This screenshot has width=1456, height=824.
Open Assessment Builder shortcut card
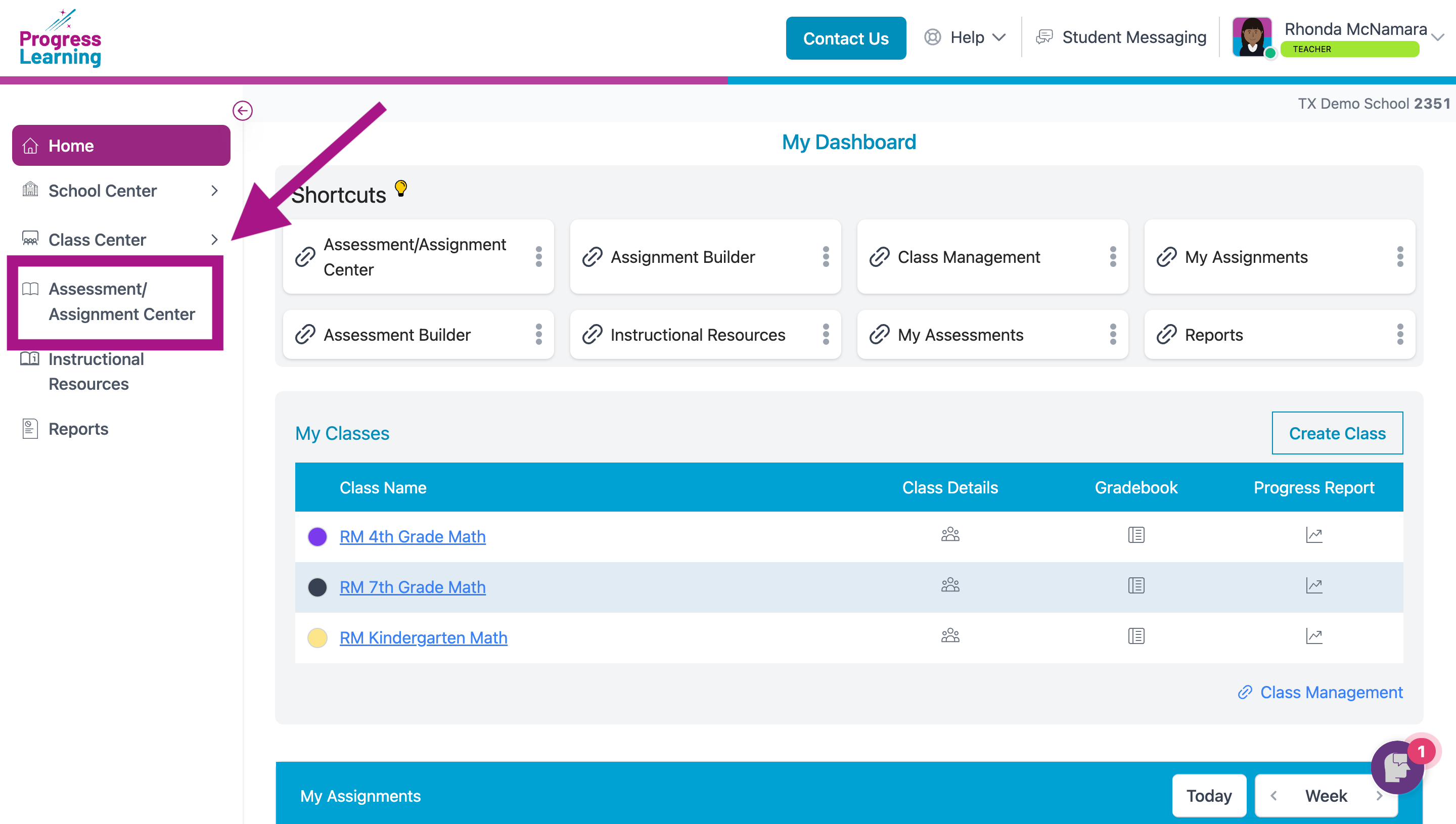point(418,334)
